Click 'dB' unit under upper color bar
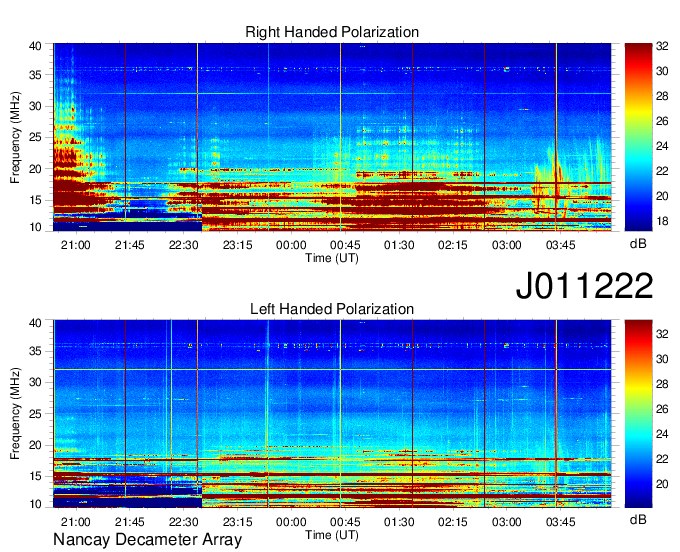This screenshot has width=680, height=552. point(638,244)
